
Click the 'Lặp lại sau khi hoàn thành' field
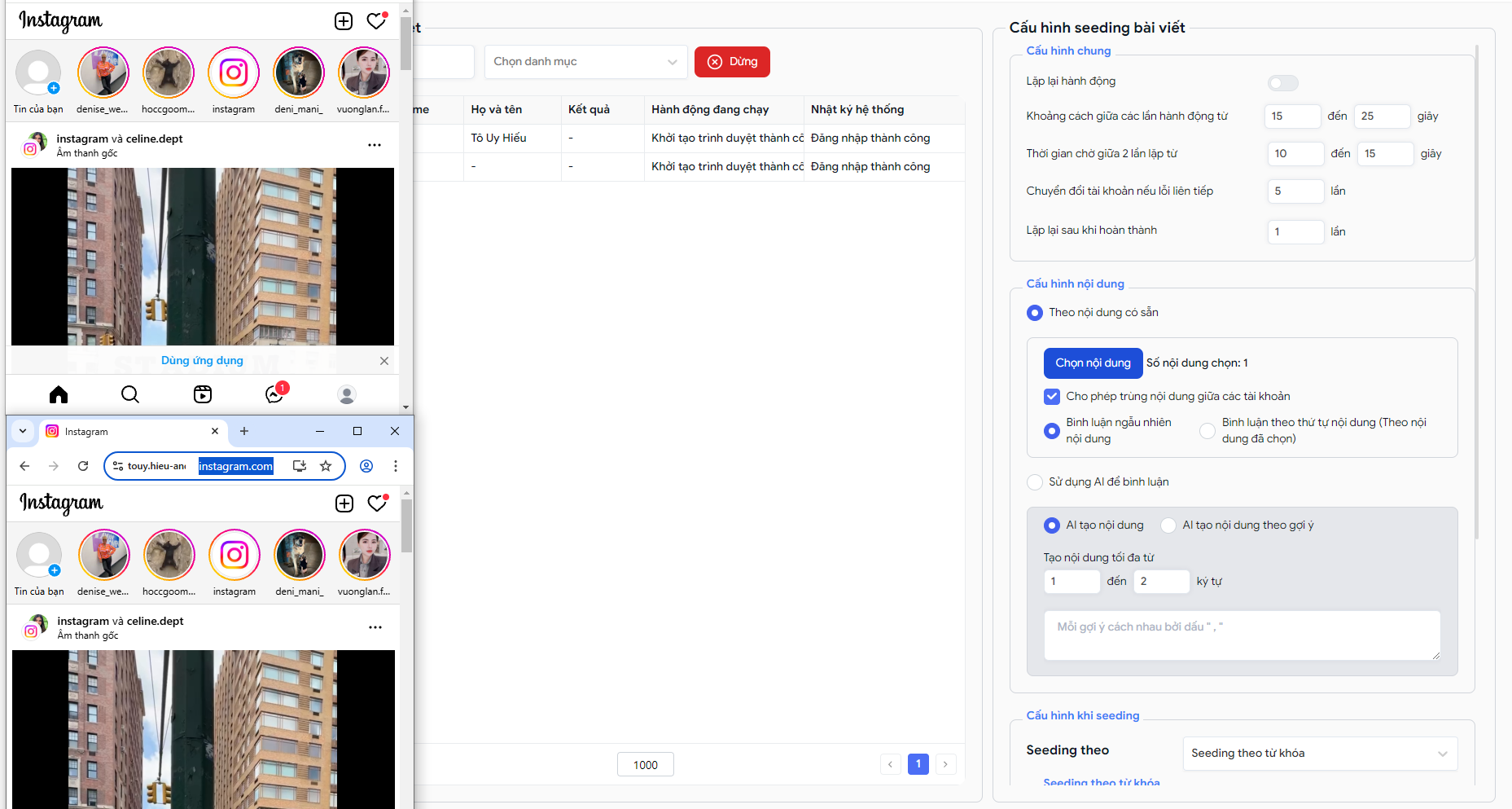tap(1295, 232)
